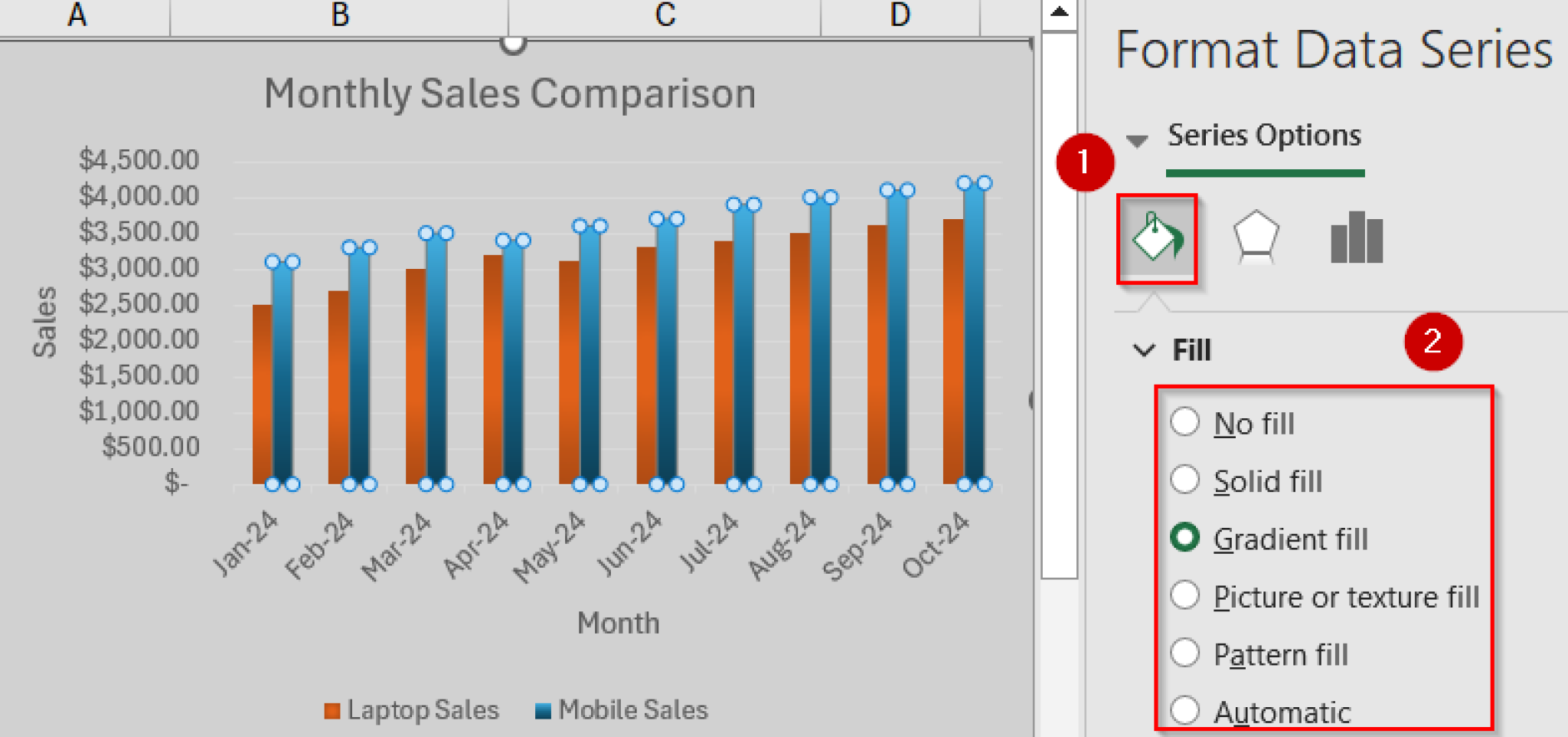Collapse the Fill section chevron

tap(1145, 350)
